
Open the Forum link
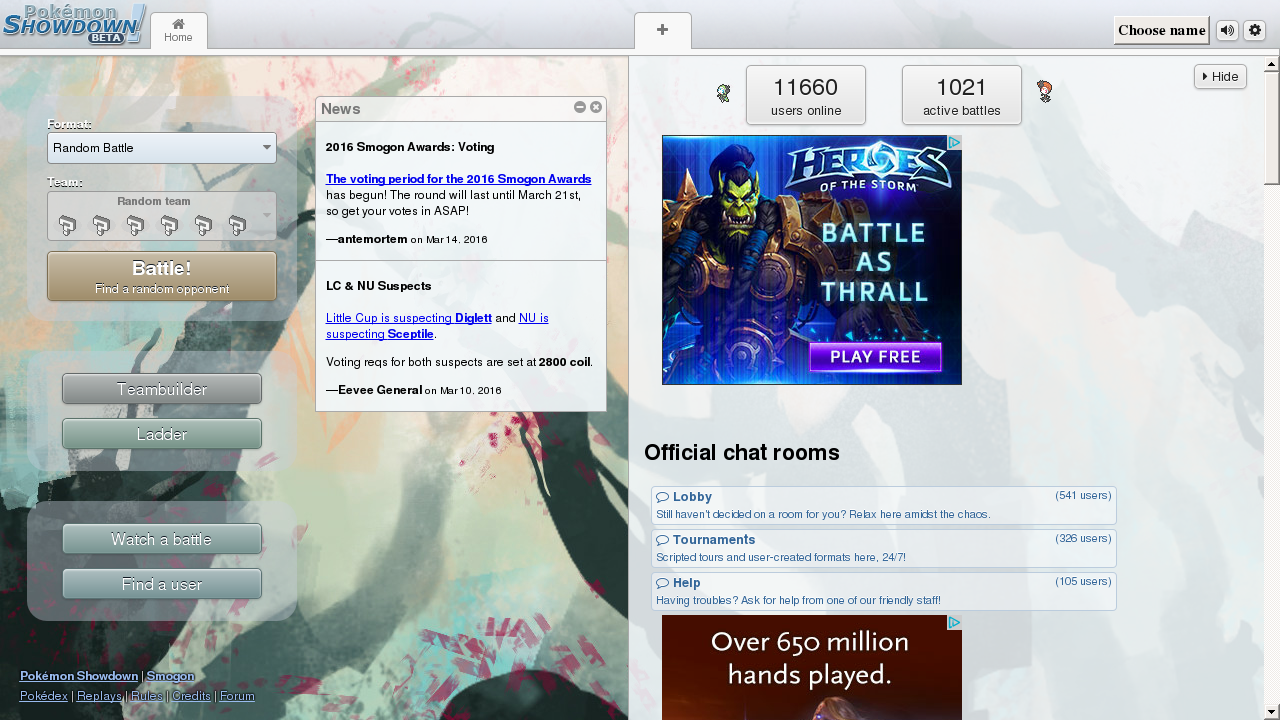click(x=237, y=696)
